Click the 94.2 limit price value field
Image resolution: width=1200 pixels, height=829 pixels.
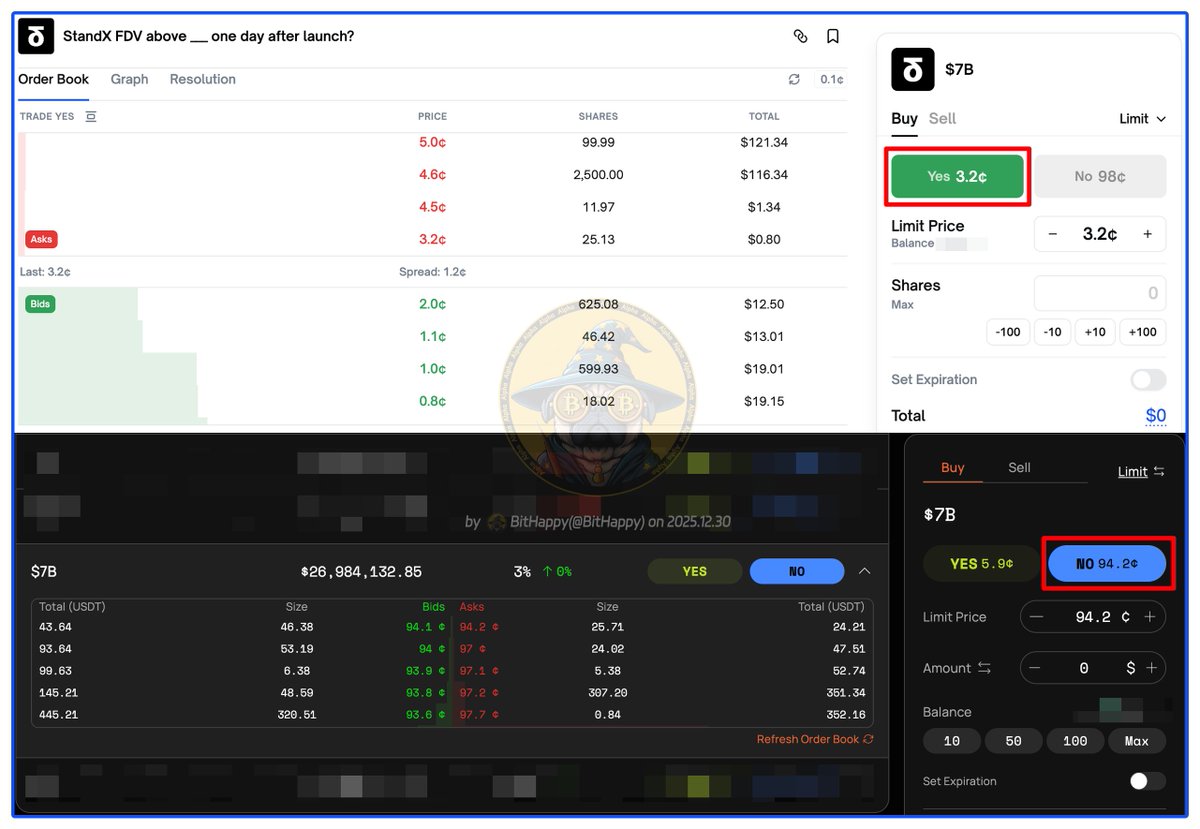[x=1093, y=617]
